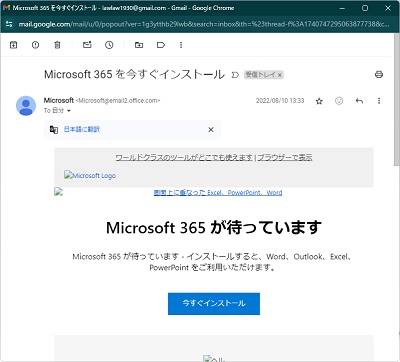Click the Microsoft Logo image placeholder
Image resolution: width=400 pixels, height=362 pixels.
[90, 175]
